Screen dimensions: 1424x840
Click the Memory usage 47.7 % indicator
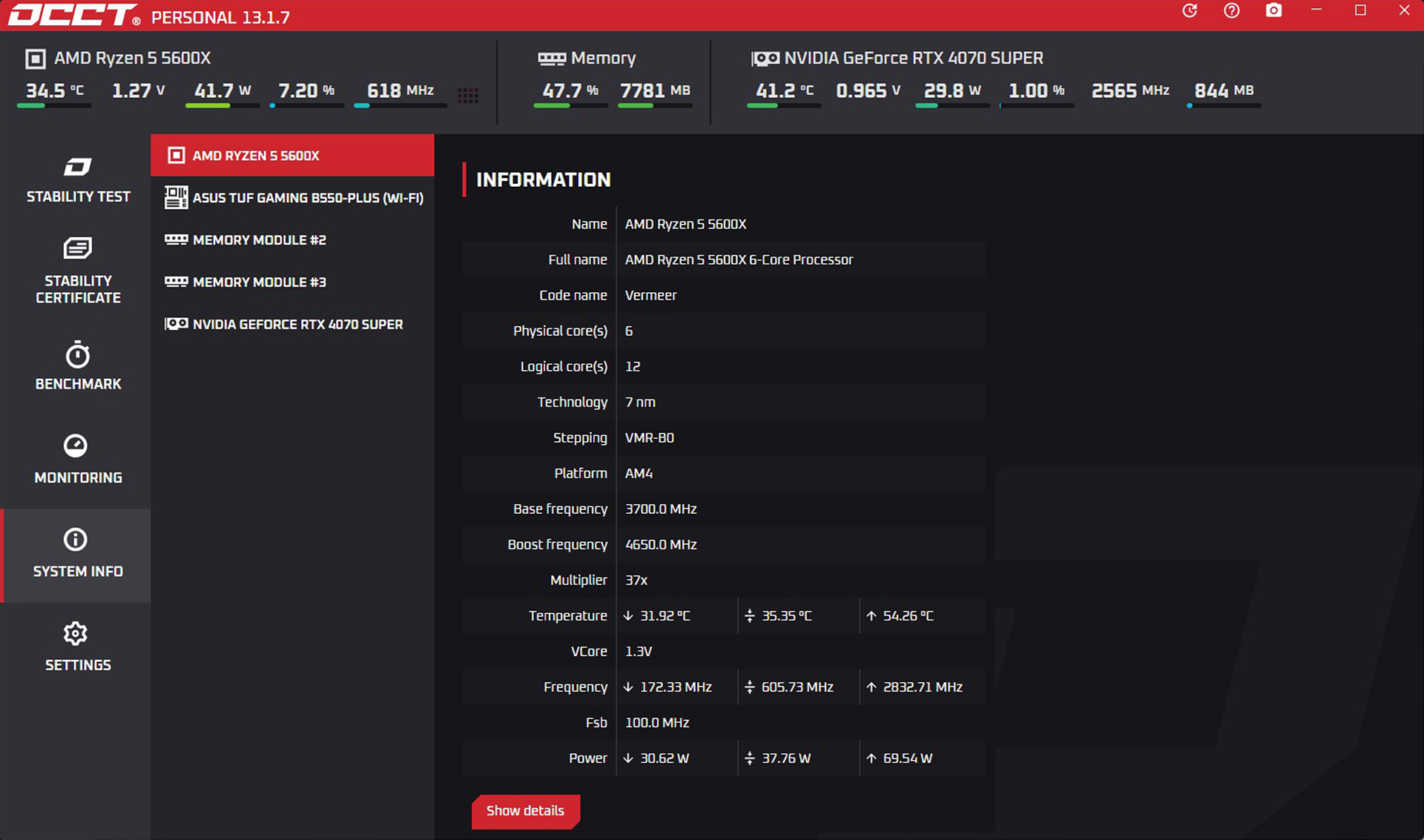(x=570, y=92)
